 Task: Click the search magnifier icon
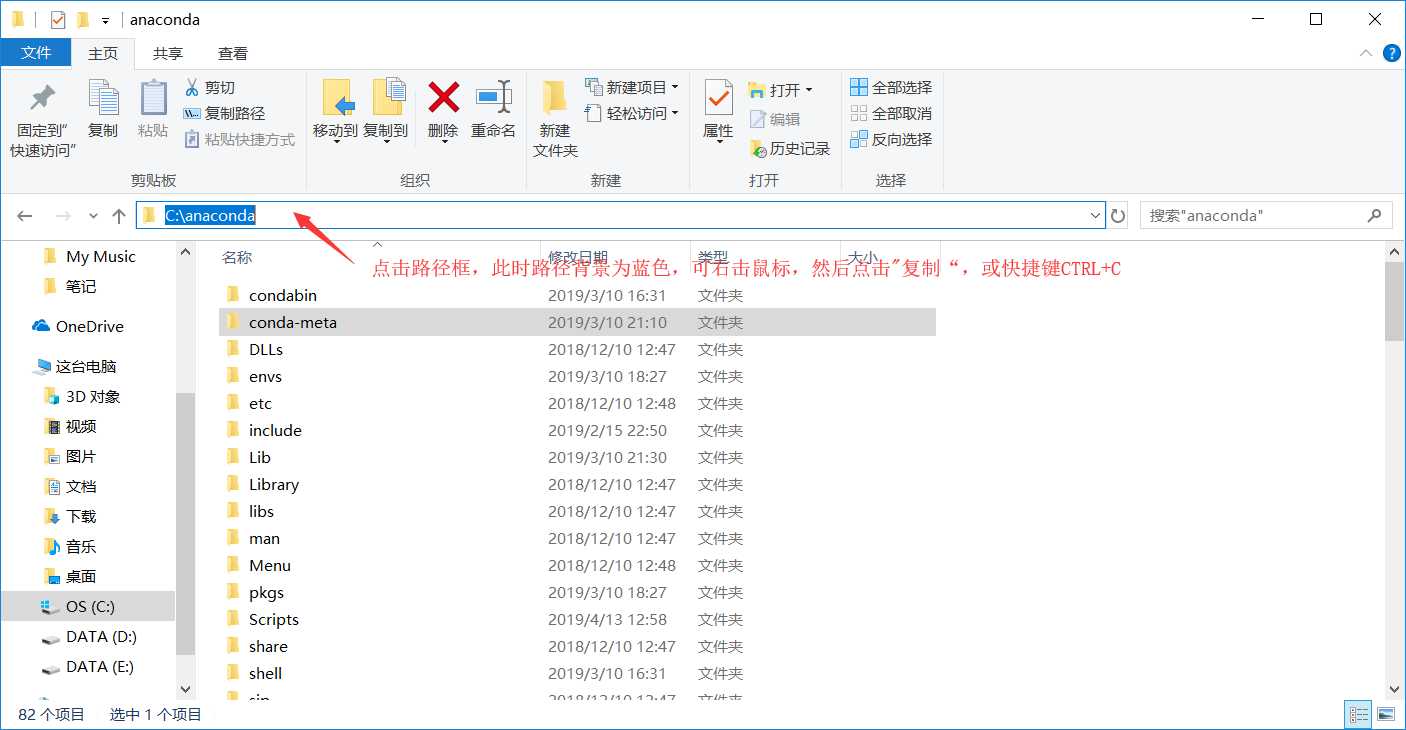click(x=1375, y=215)
